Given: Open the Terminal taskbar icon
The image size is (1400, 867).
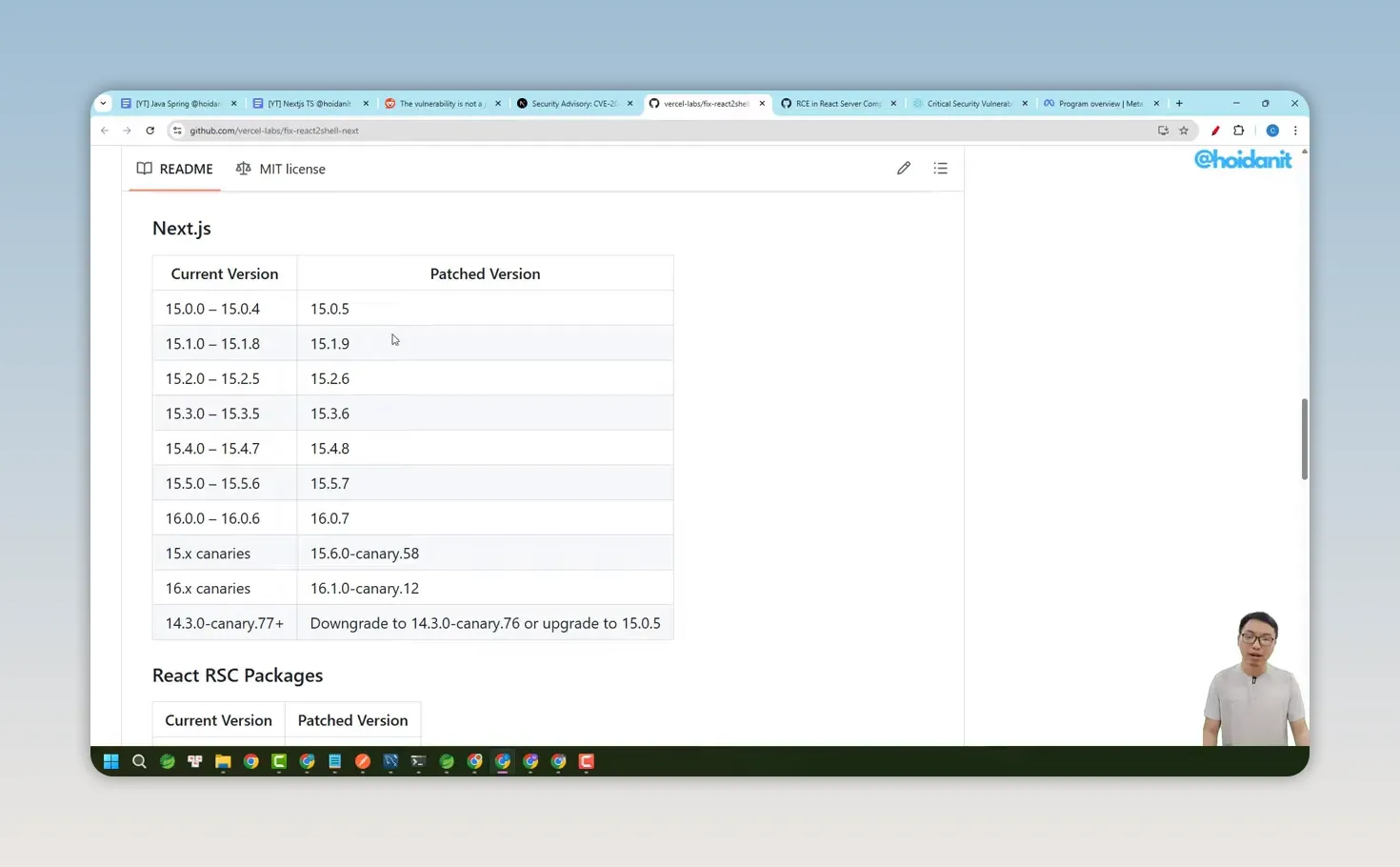Looking at the screenshot, I should point(418,761).
